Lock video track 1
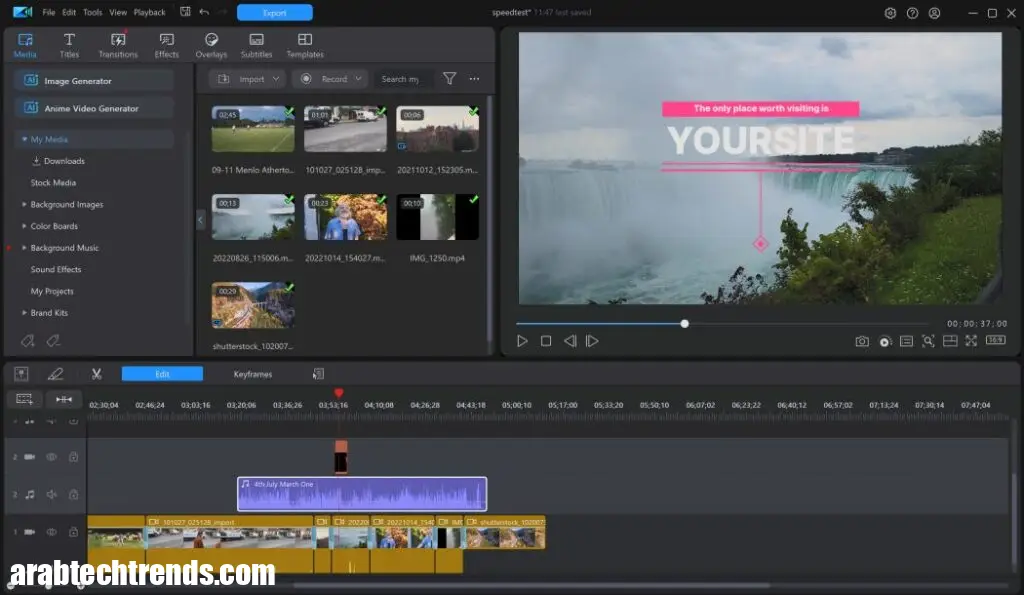This screenshot has height=595, width=1024. click(73, 532)
